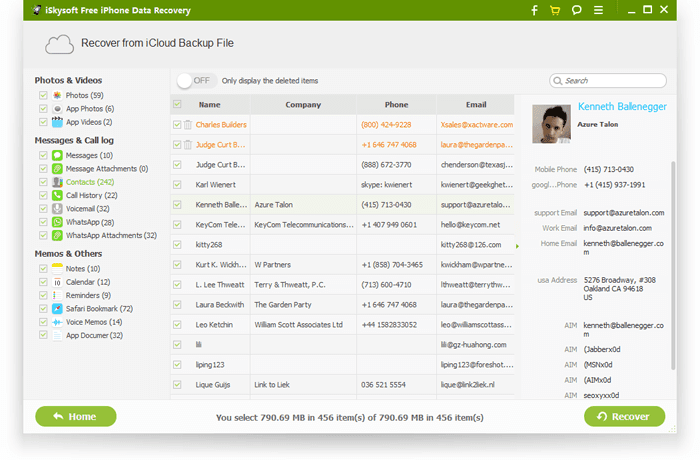700x460 pixels.
Task: Click the Safari Bookmark compass icon
Action: tap(57, 309)
